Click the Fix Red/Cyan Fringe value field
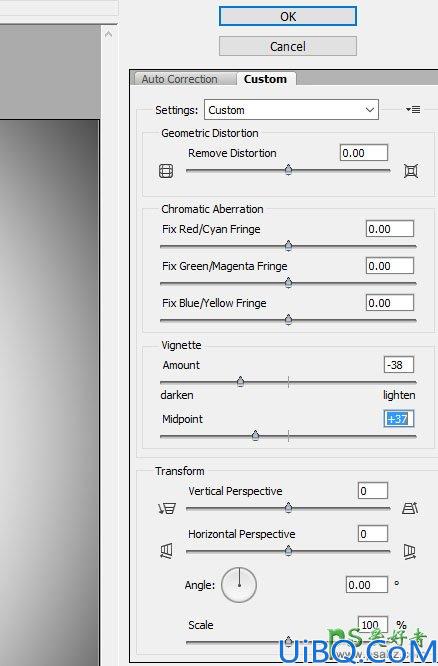This screenshot has height=666, width=438. click(x=390, y=229)
